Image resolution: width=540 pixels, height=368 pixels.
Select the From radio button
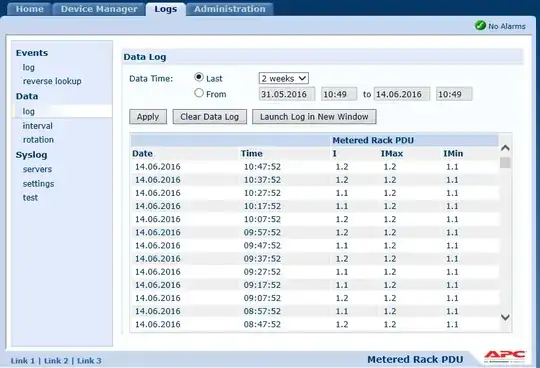click(x=199, y=93)
